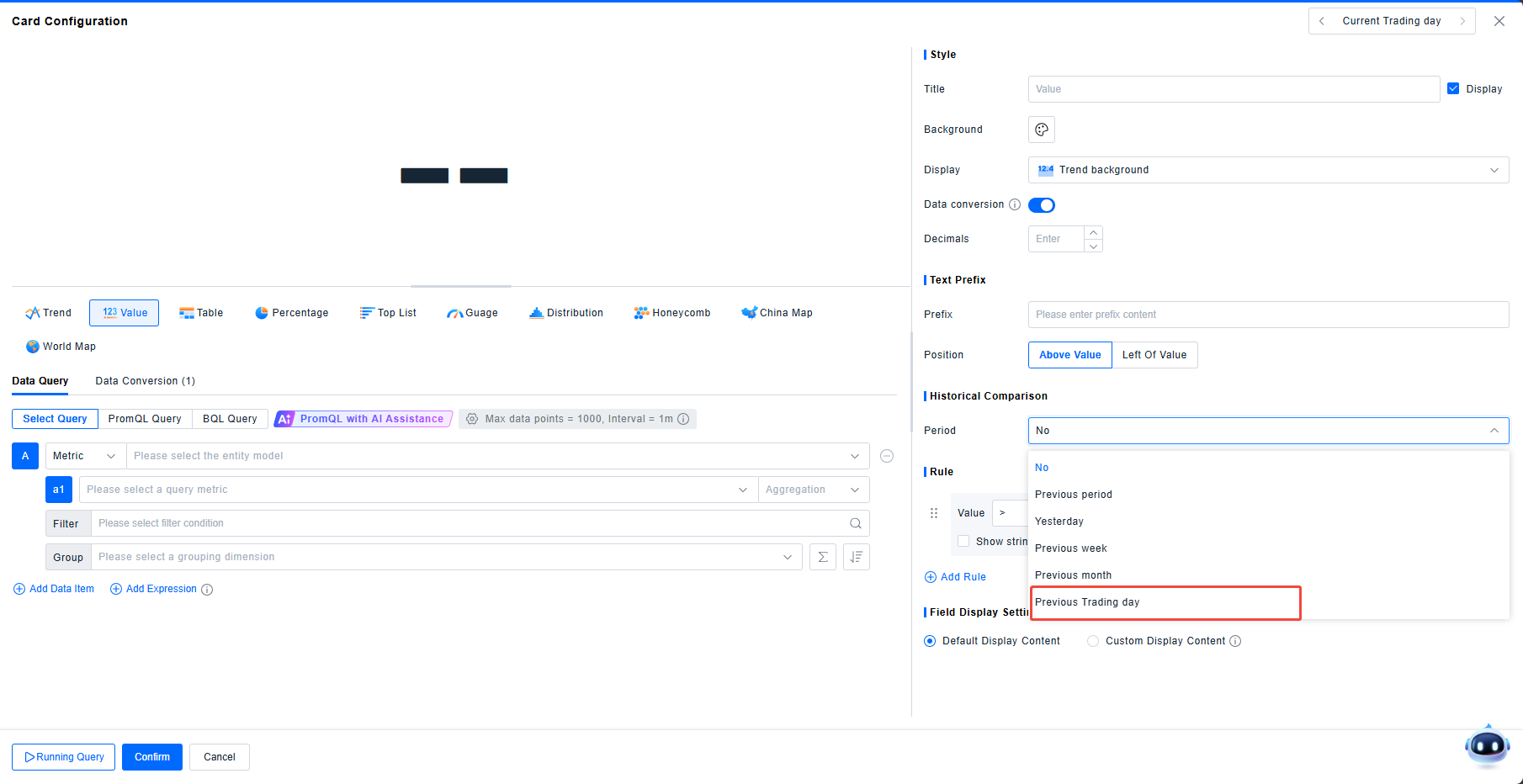Viewport: 1523px width, 784px height.
Task: Switch to the Data Conversion (1) tab
Action: tap(145, 381)
